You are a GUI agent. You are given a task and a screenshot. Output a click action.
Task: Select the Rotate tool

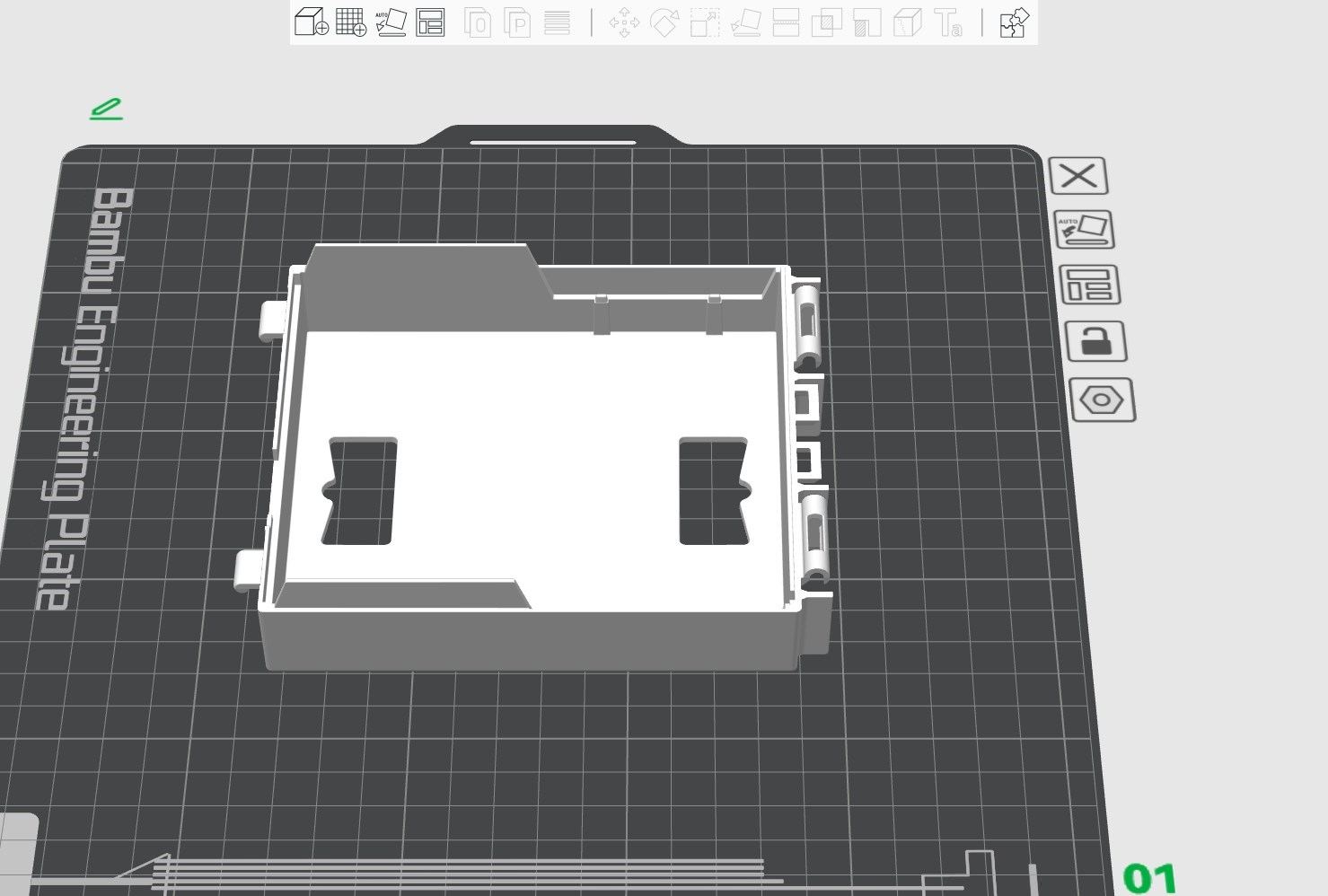point(664,22)
